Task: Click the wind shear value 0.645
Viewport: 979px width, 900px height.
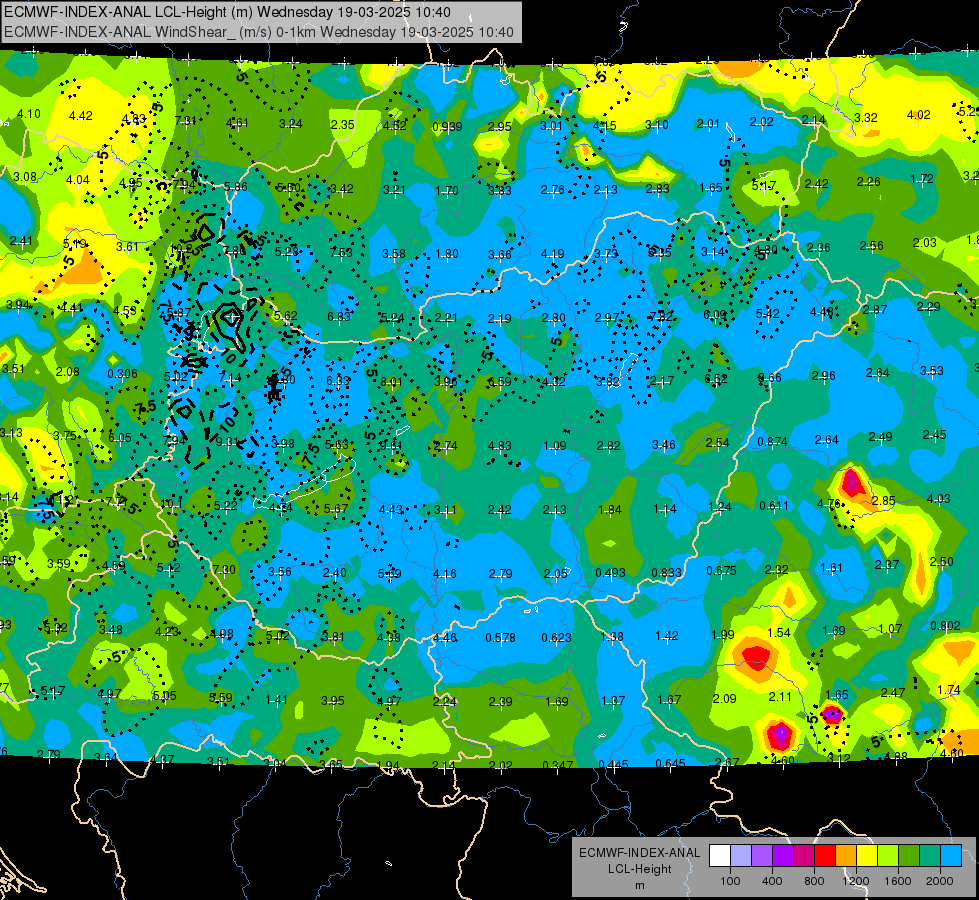Action: [x=671, y=763]
